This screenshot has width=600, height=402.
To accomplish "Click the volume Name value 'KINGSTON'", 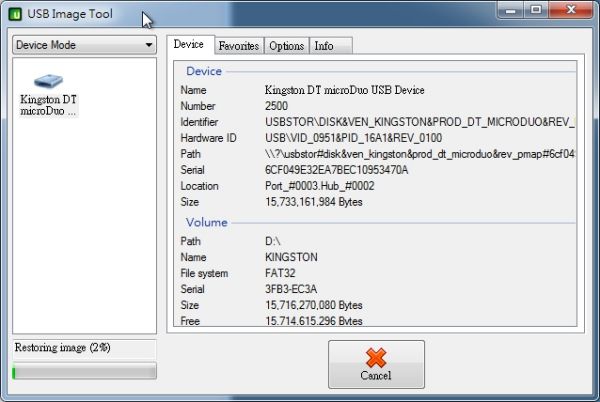I will coord(291,257).
